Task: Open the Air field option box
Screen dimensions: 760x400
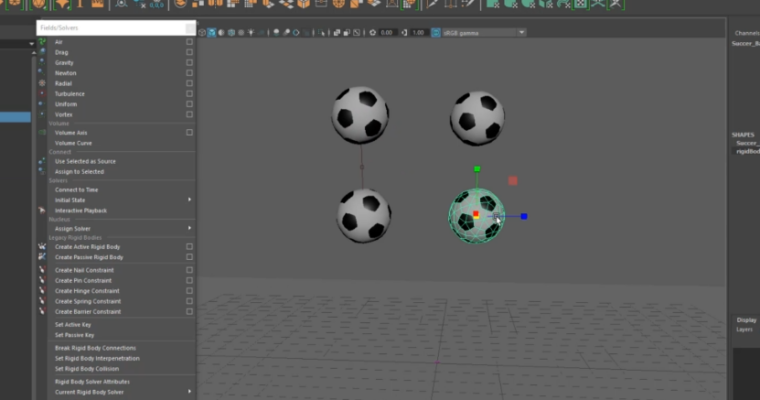Action: (x=190, y=42)
